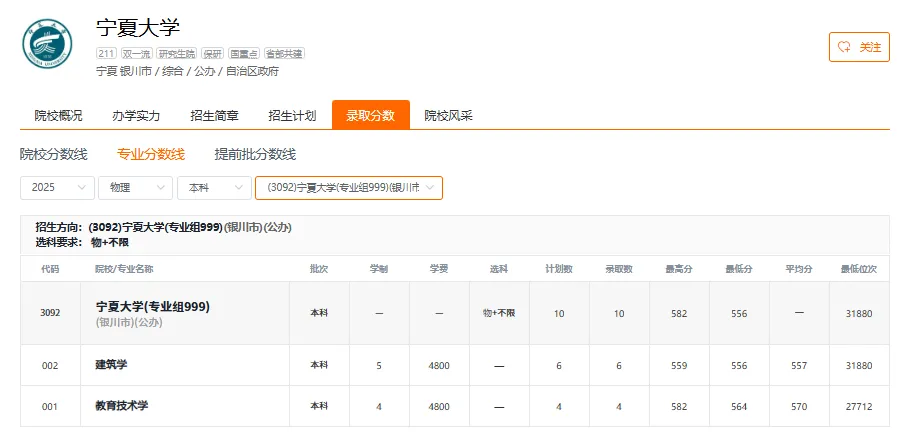Image resolution: width=924 pixels, height=438 pixels.
Task: Click the 保研 tag
Action: pyautogui.click(x=213, y=54)
